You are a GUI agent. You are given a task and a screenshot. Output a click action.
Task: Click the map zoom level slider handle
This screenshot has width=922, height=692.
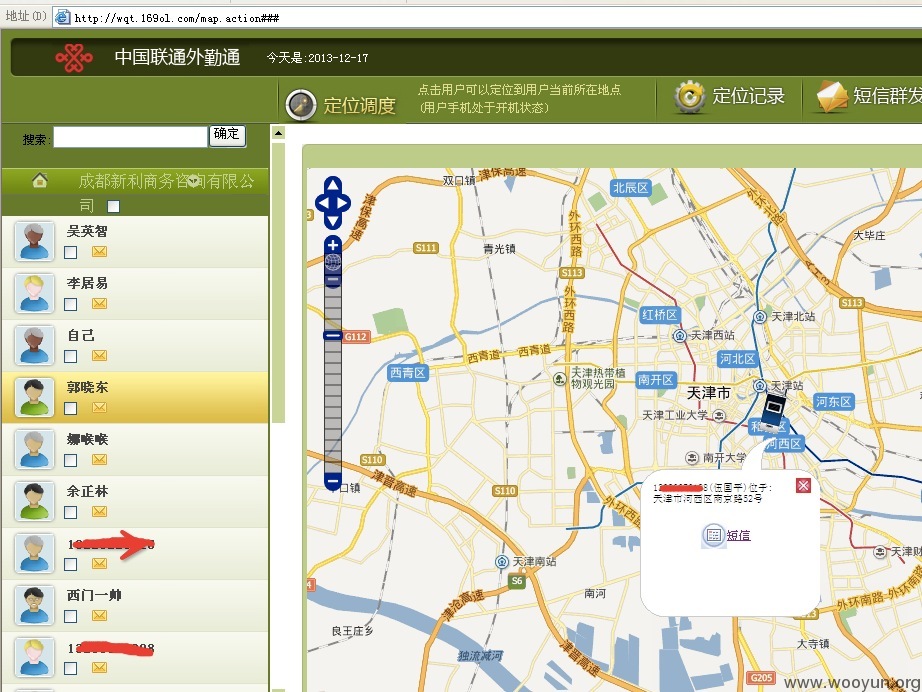point(333,335)
